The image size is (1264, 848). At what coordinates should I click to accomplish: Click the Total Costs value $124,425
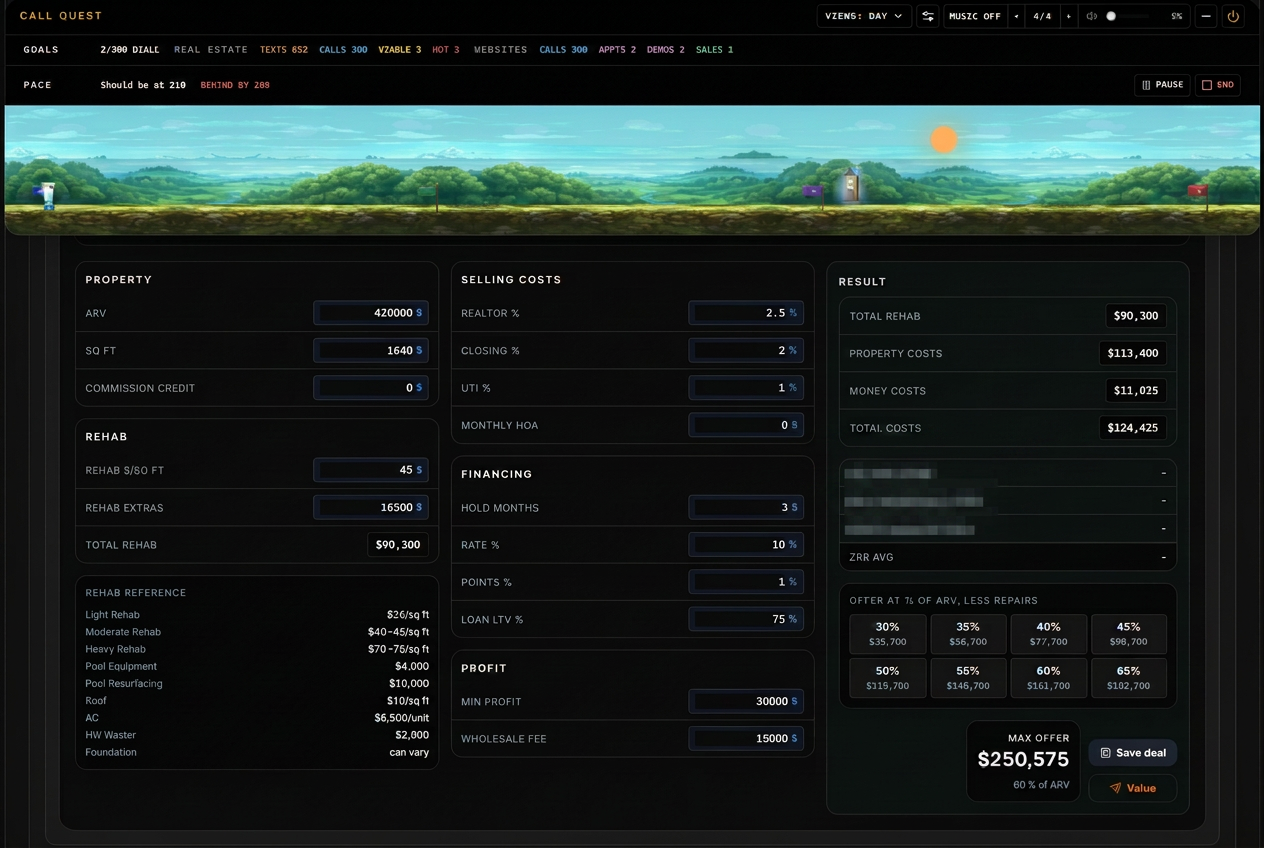click(1133, 428)
